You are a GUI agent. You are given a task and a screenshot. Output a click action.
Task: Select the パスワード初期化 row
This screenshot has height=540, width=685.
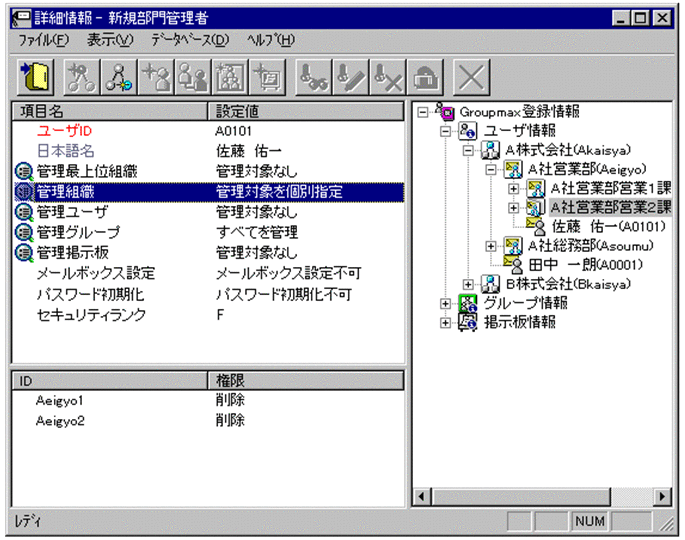(x=209, y=294)
